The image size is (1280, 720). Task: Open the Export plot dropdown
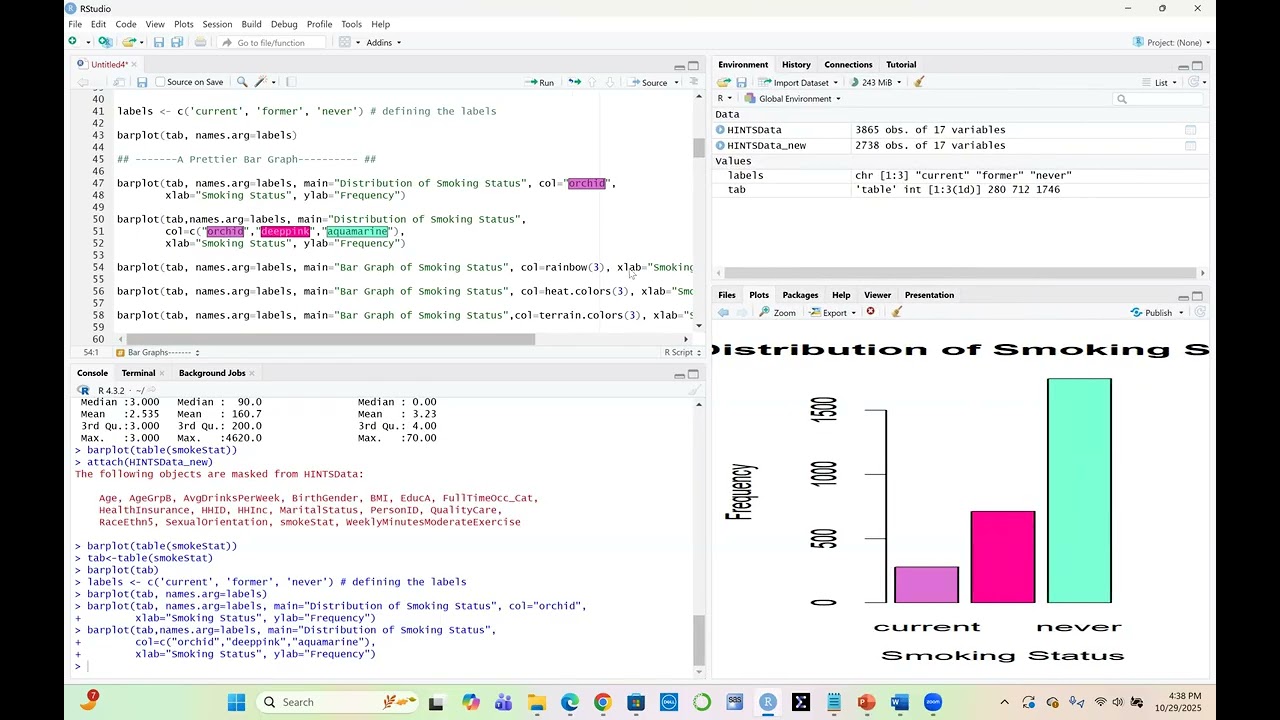pos(833,312)
